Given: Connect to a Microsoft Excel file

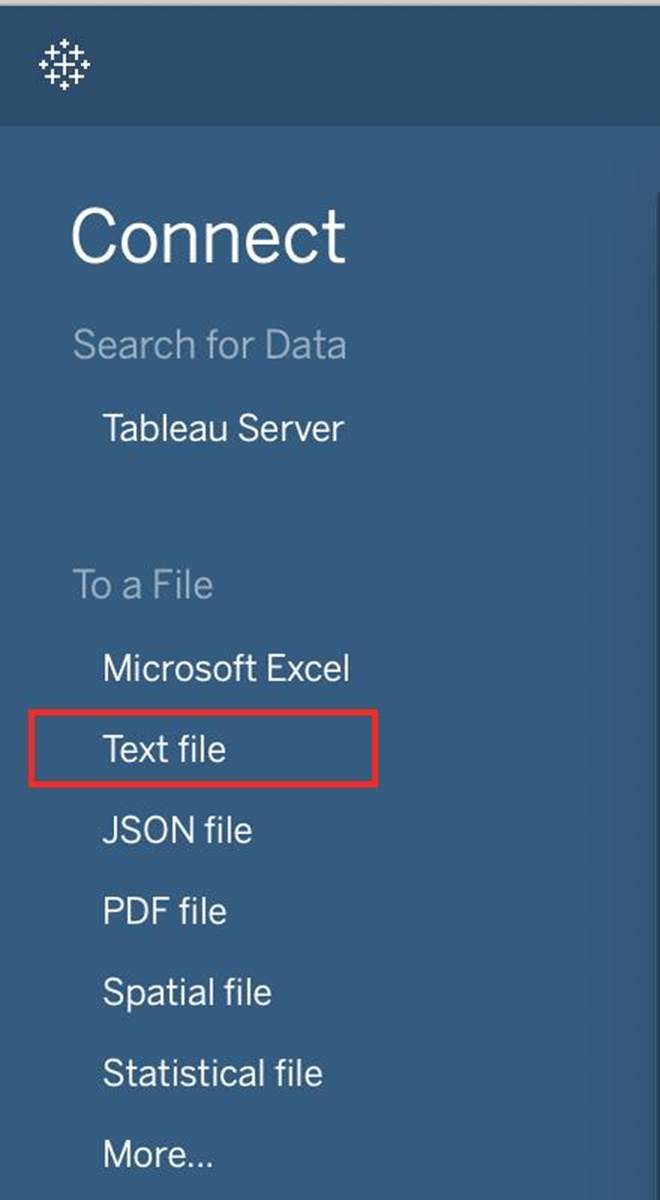Looking at the screenshot, I should (x=226, y=668).
